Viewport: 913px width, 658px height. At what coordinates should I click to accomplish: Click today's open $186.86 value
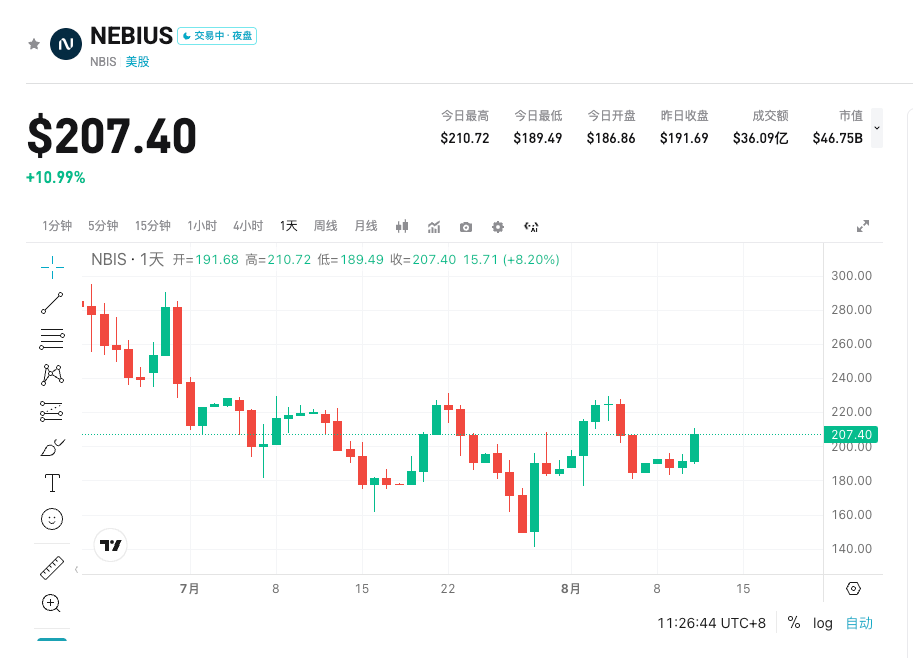611,139
